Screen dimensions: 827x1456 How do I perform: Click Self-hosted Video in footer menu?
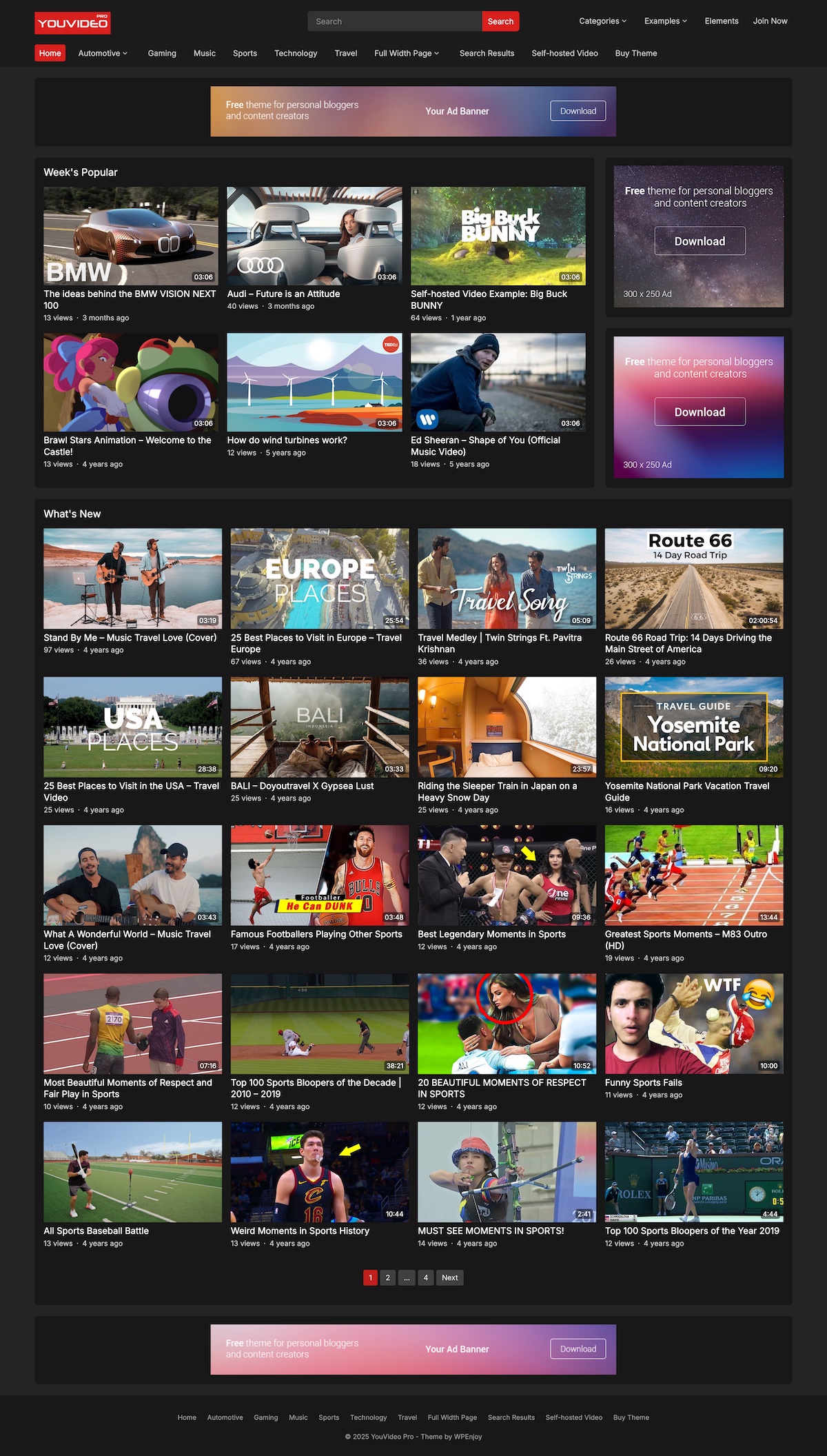(x=573, y=1417)
